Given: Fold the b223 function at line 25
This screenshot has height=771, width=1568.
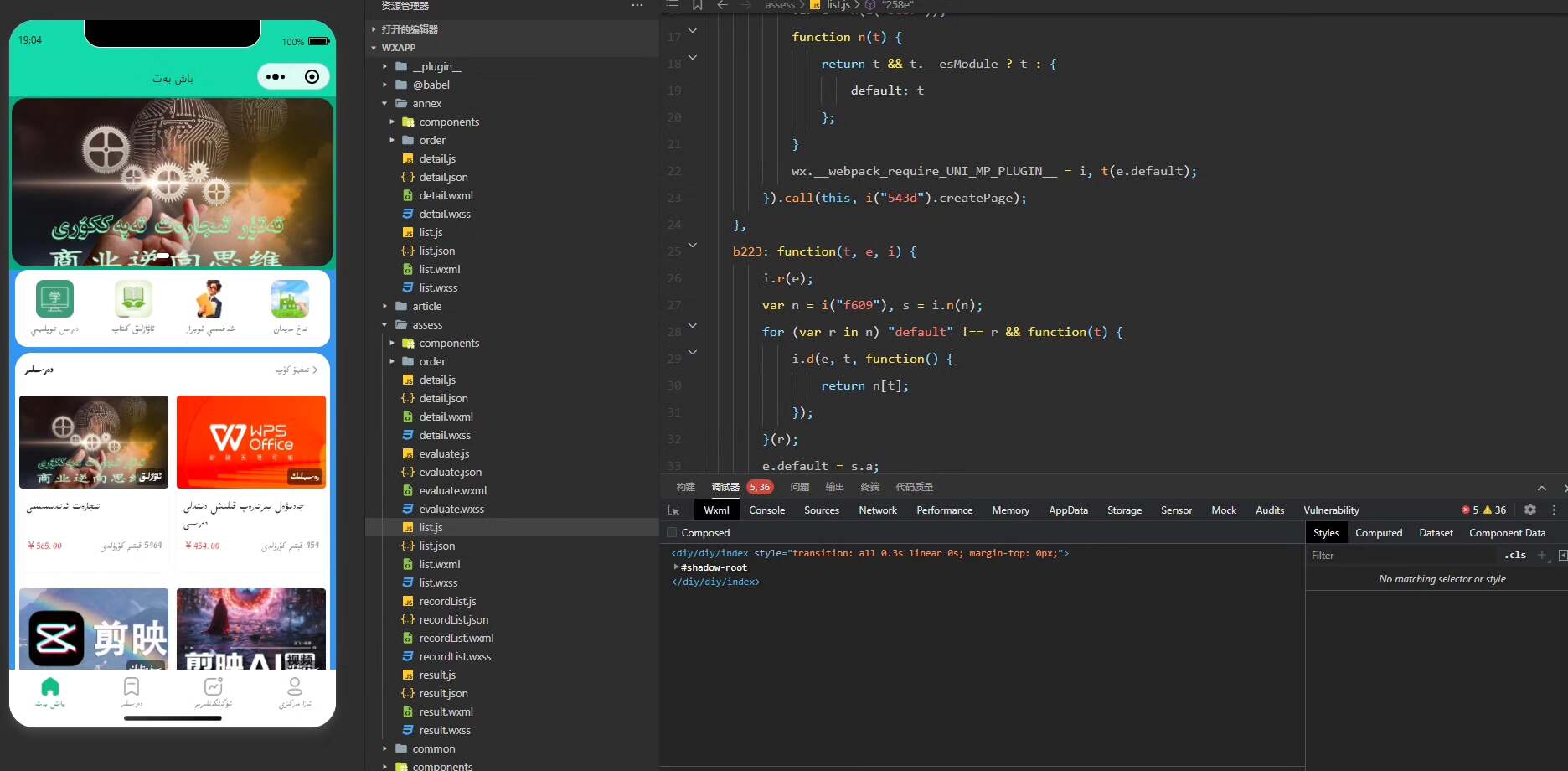Looking at the screenshot, I should click(693, 246).
